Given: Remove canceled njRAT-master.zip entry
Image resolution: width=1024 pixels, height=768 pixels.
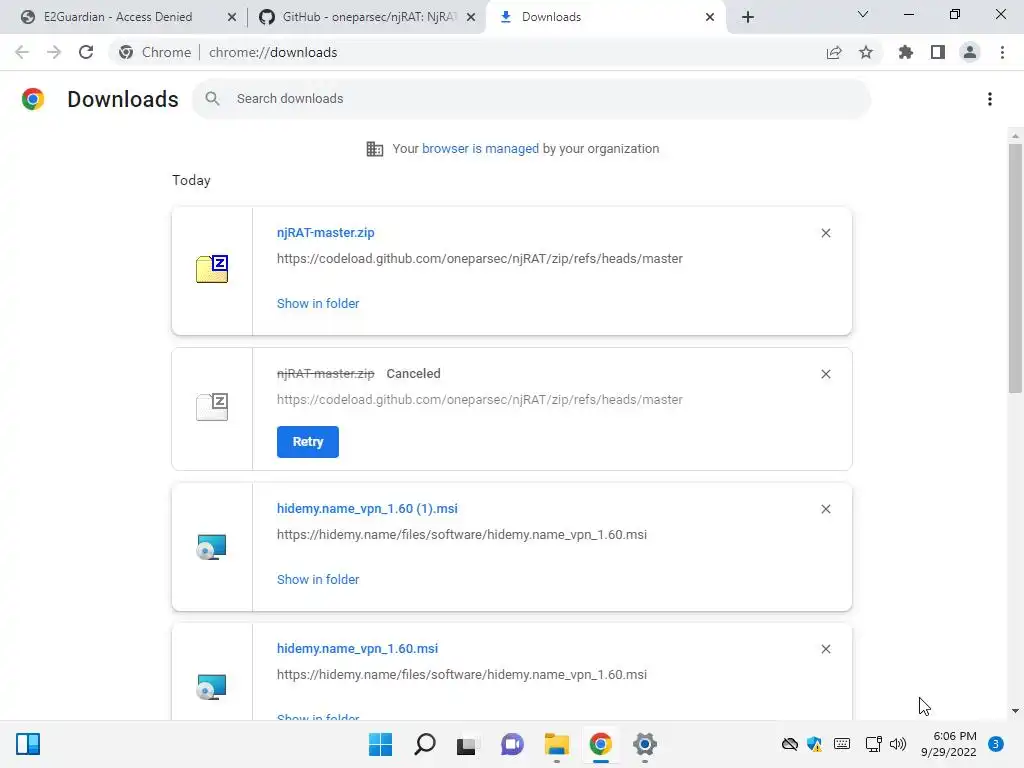Looking at the screenshot, I should pos(825,374).
